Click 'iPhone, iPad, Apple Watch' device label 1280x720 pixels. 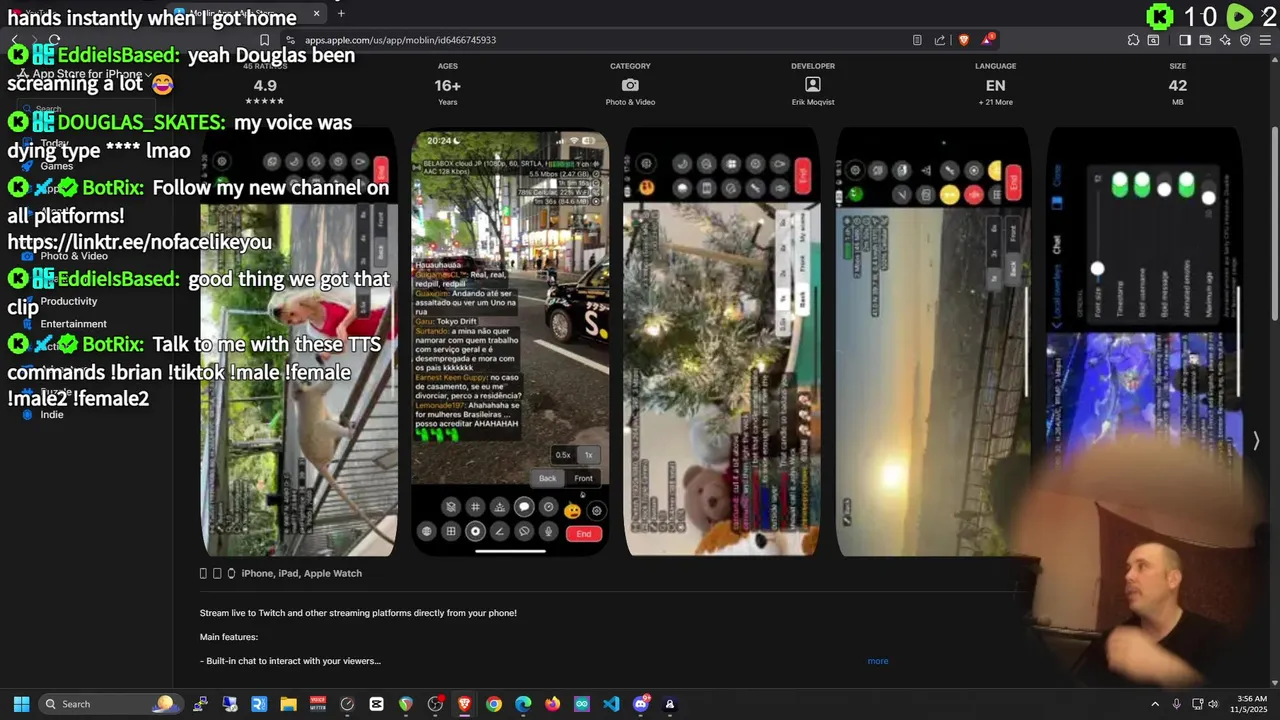301,573
